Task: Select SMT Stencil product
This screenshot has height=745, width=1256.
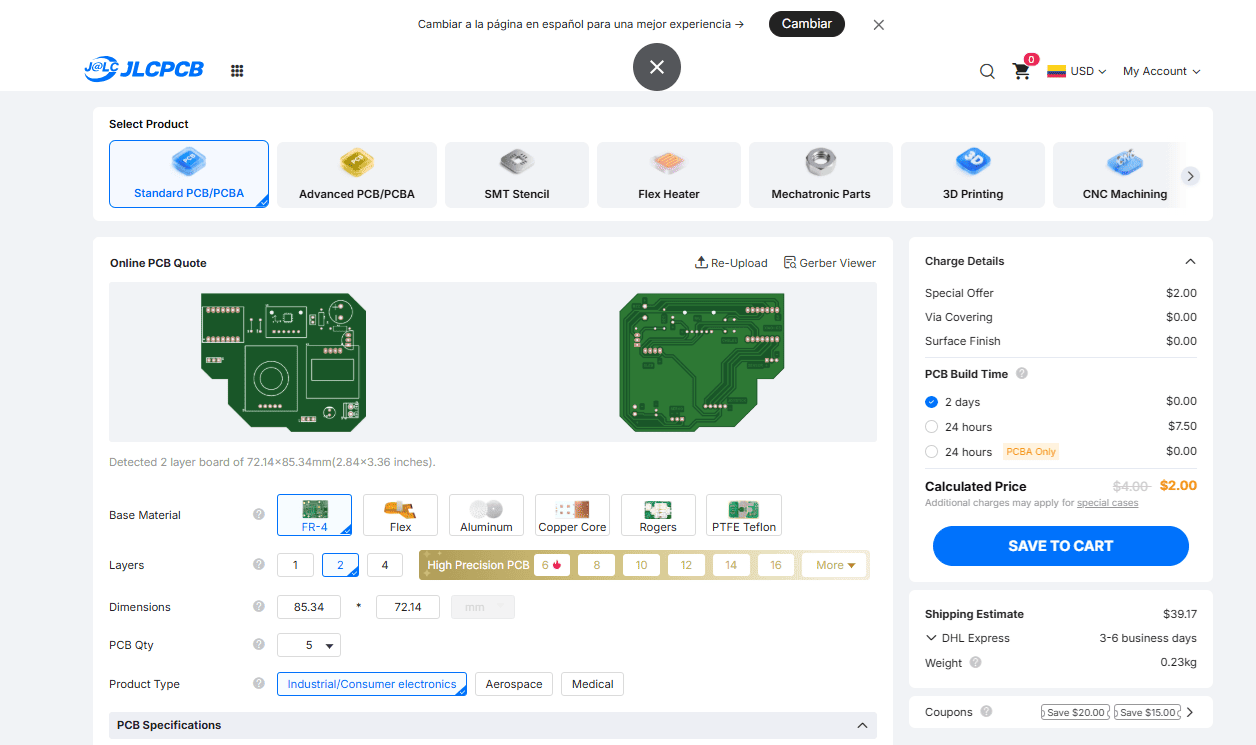Action: [517, 175]
